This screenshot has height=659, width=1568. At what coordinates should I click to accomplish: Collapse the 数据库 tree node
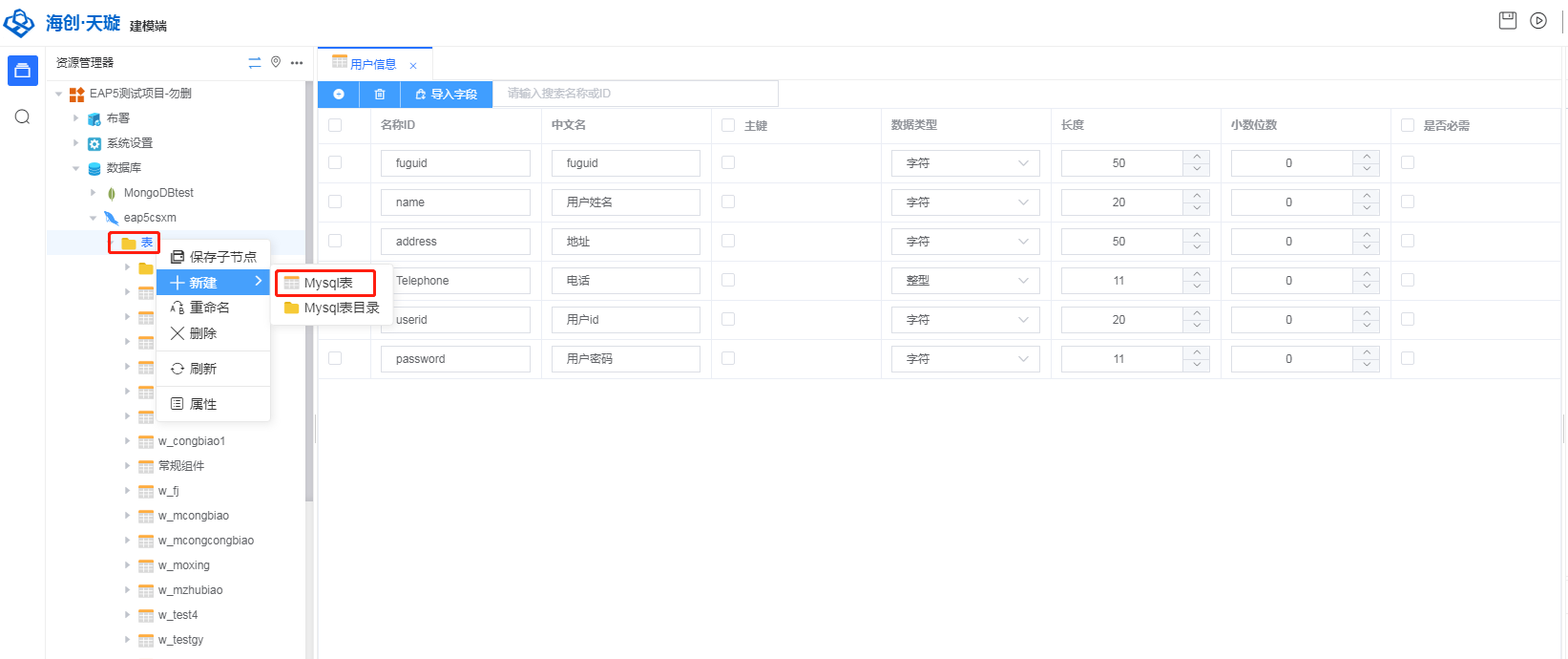pyautogui.click(x=76, y=168)
